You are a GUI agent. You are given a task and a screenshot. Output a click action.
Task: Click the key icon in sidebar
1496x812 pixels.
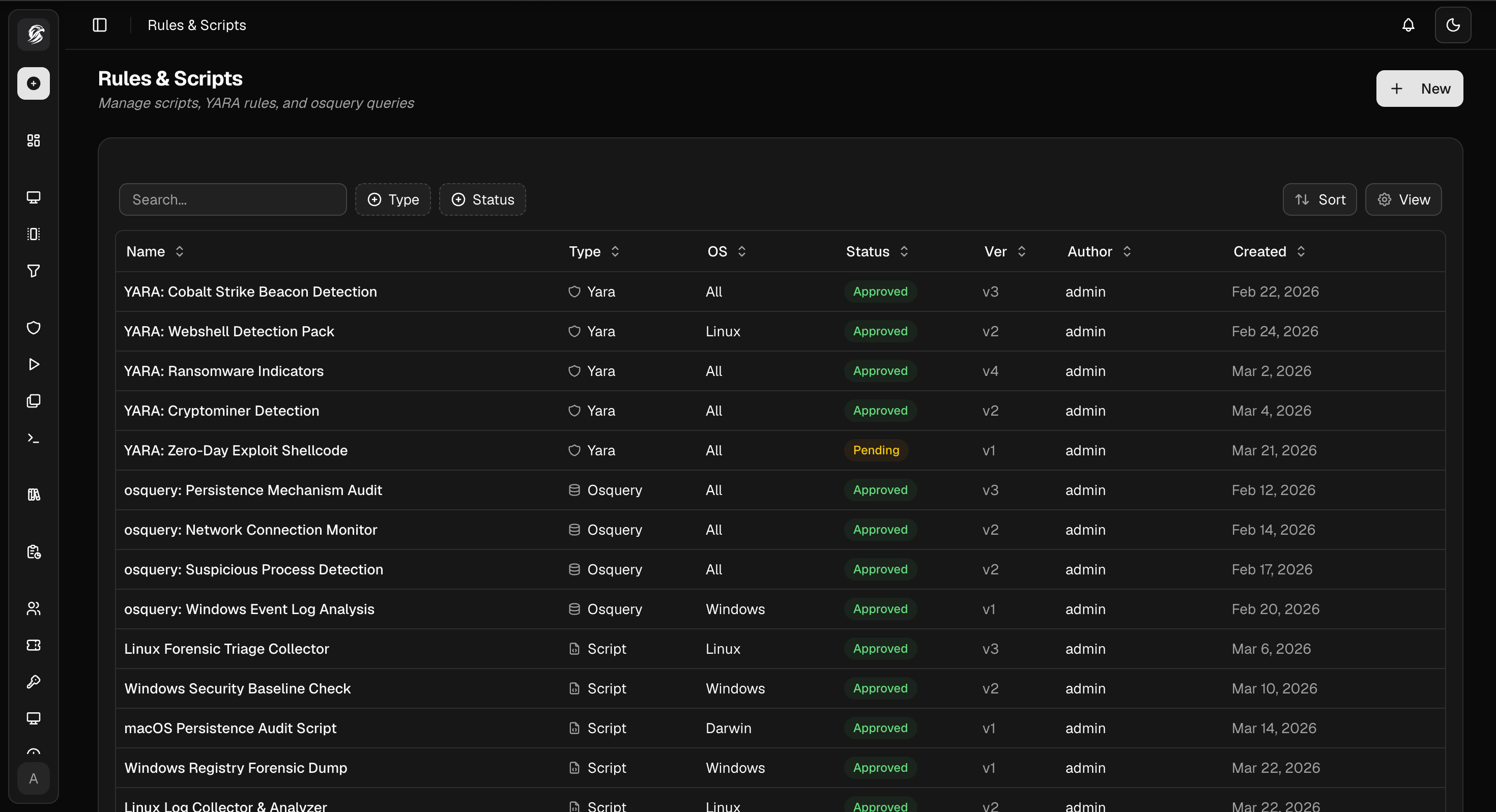(34, 681)
